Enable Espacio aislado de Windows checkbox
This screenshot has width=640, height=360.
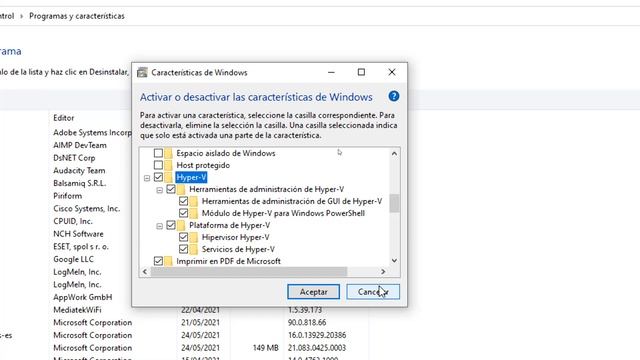coord(158,153)
